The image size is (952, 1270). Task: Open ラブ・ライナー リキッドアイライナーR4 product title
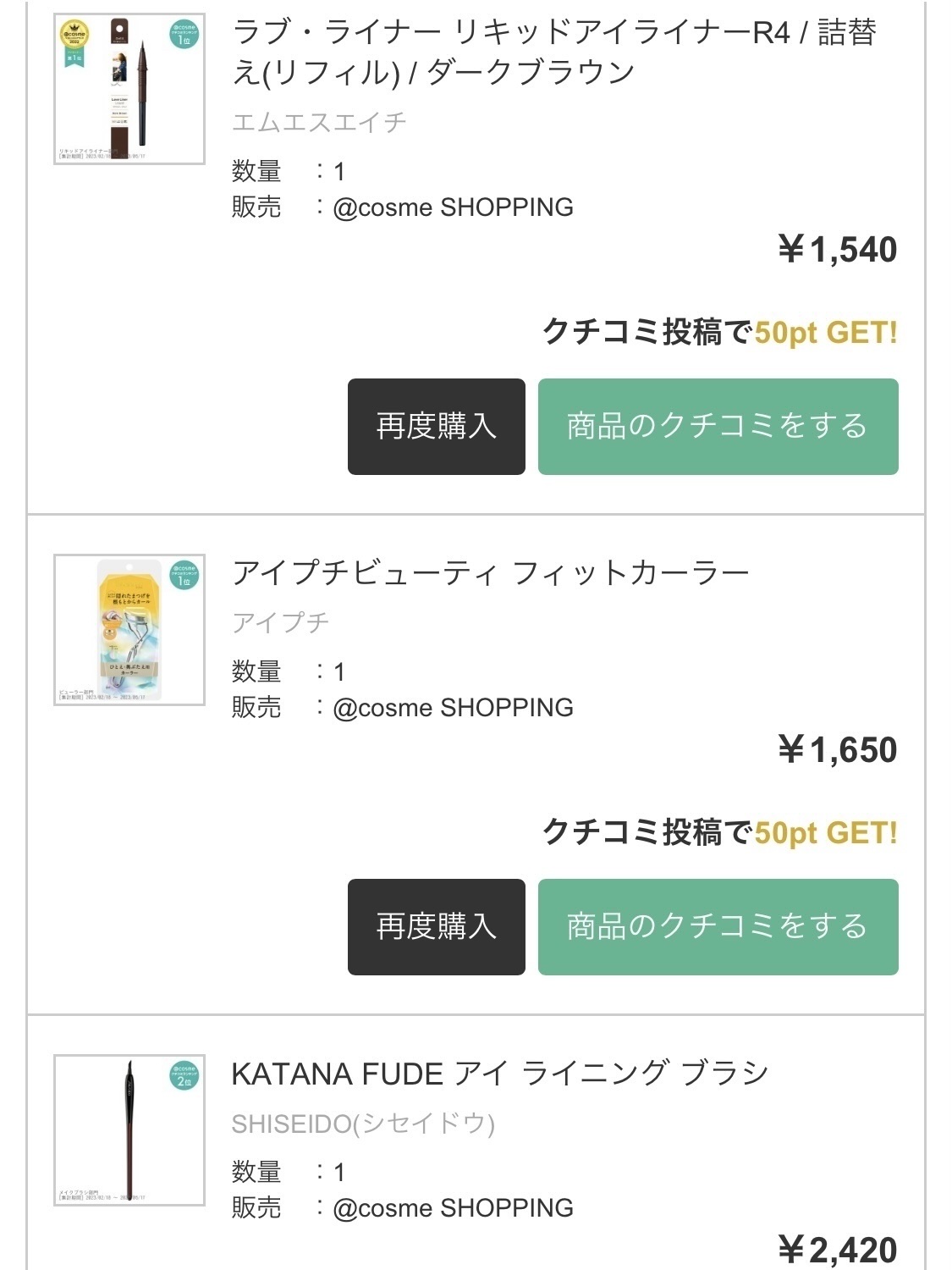click(553, 52)
